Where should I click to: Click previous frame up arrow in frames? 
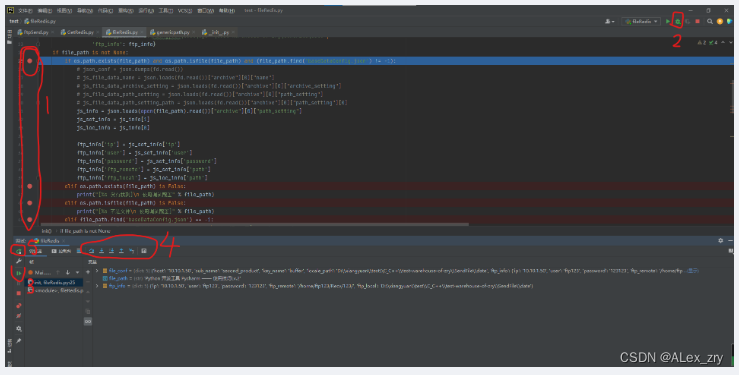pos(57,272)
